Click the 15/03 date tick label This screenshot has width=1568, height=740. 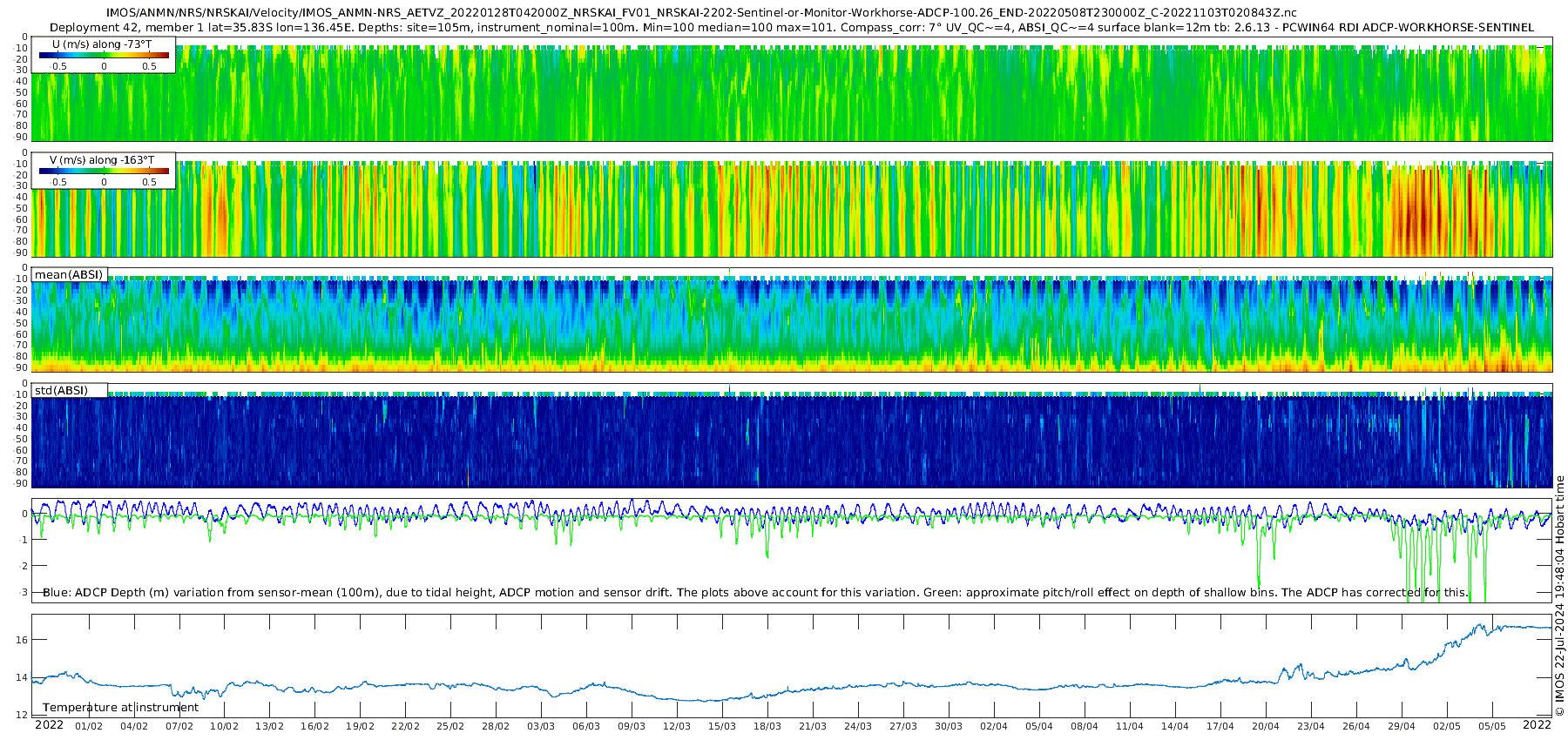(723, 726)
